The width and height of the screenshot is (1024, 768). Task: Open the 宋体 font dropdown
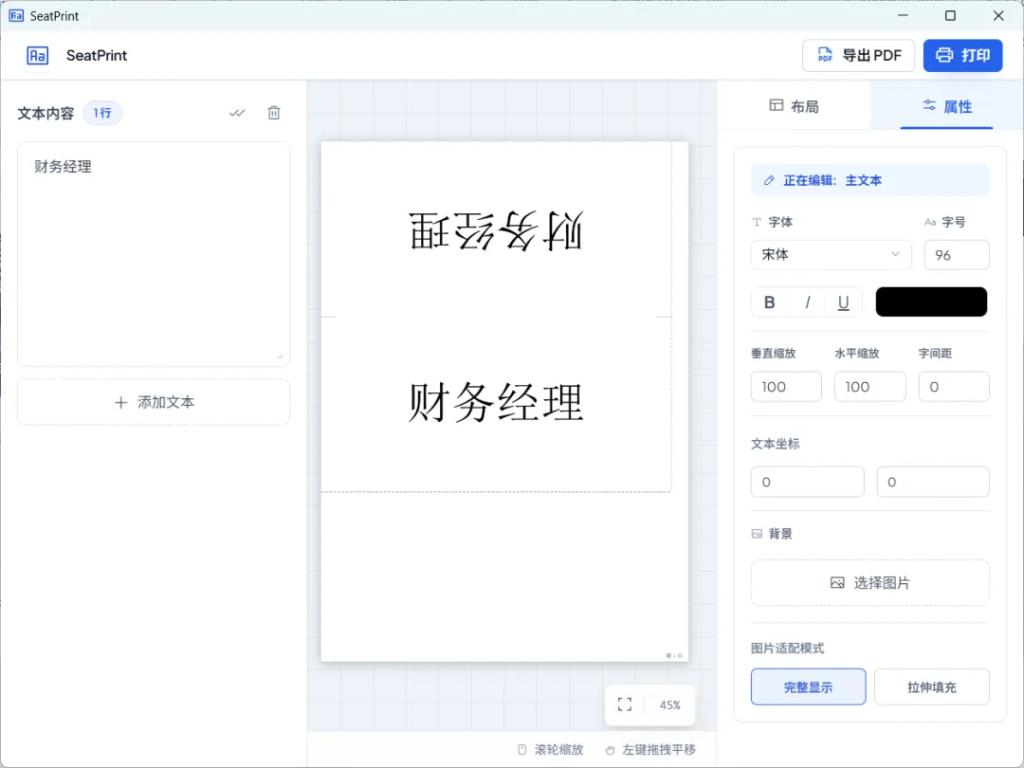tap(831, 255)
